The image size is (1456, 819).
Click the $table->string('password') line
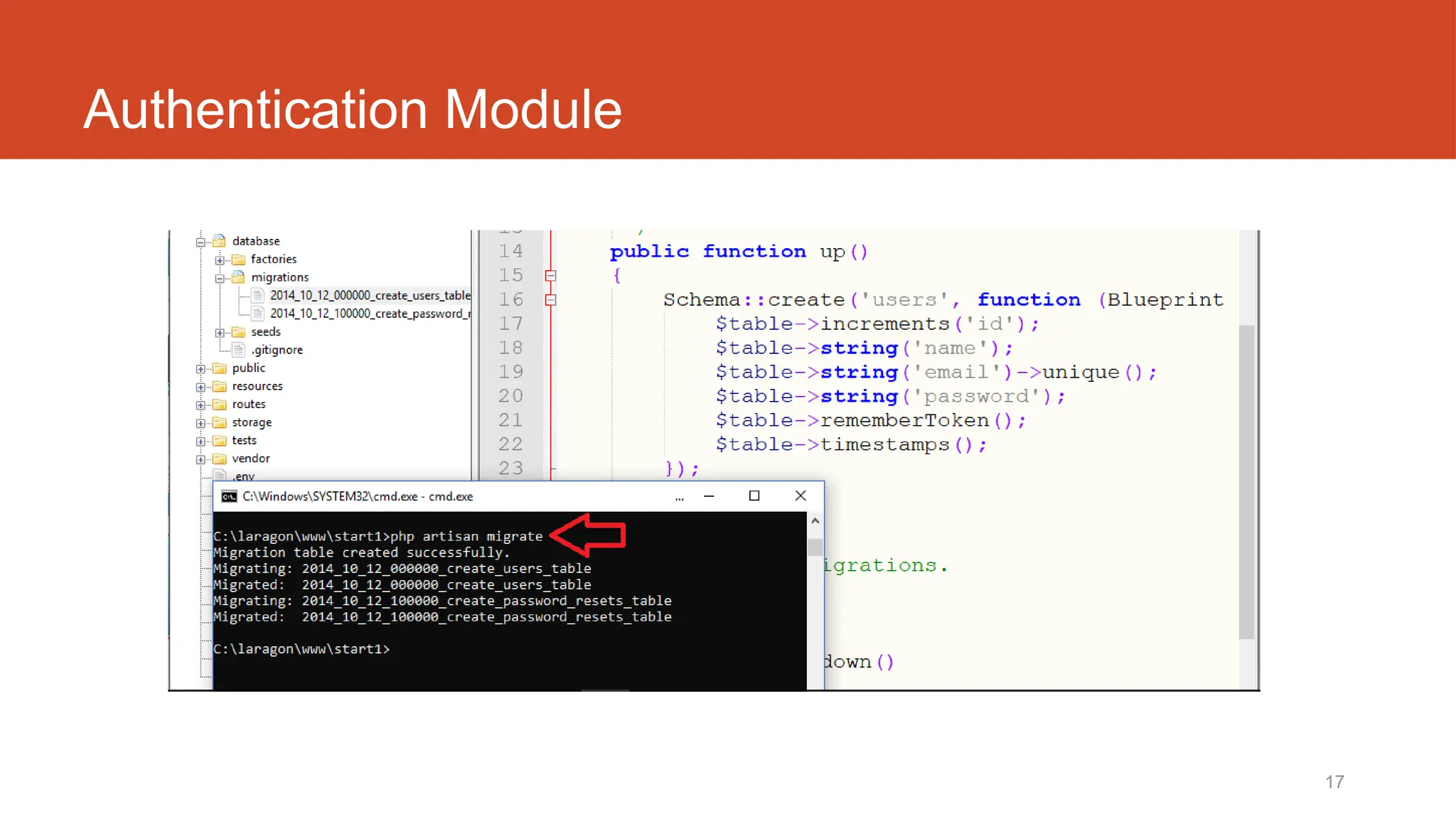[891, 397]
